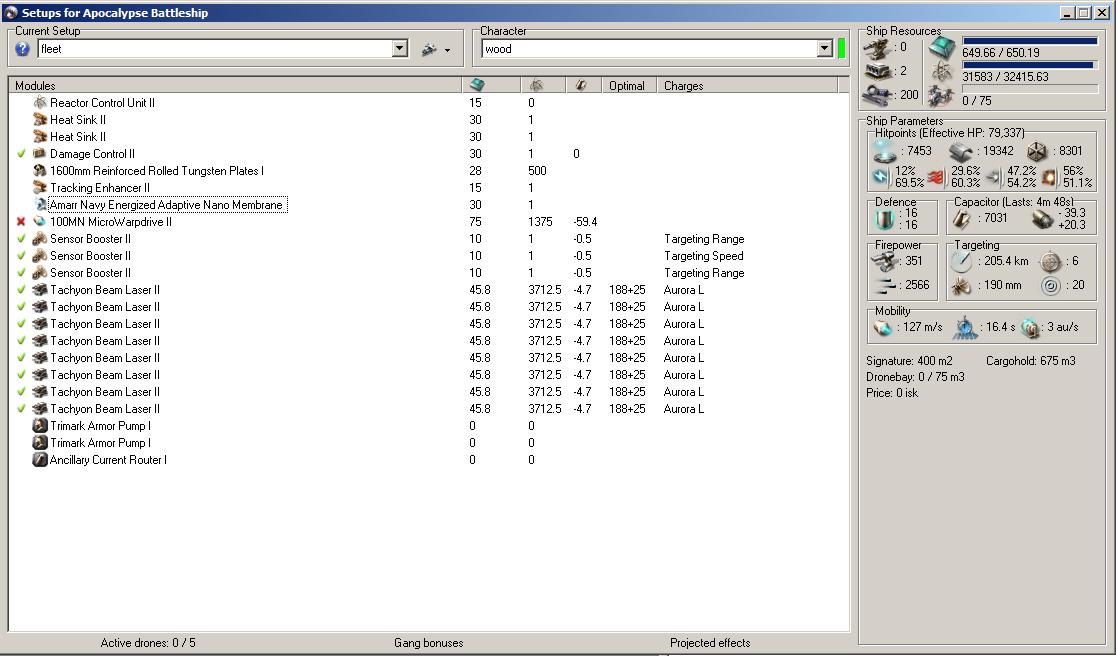Click the Ancillary Current Router I rig icon

tap(40, 460)
